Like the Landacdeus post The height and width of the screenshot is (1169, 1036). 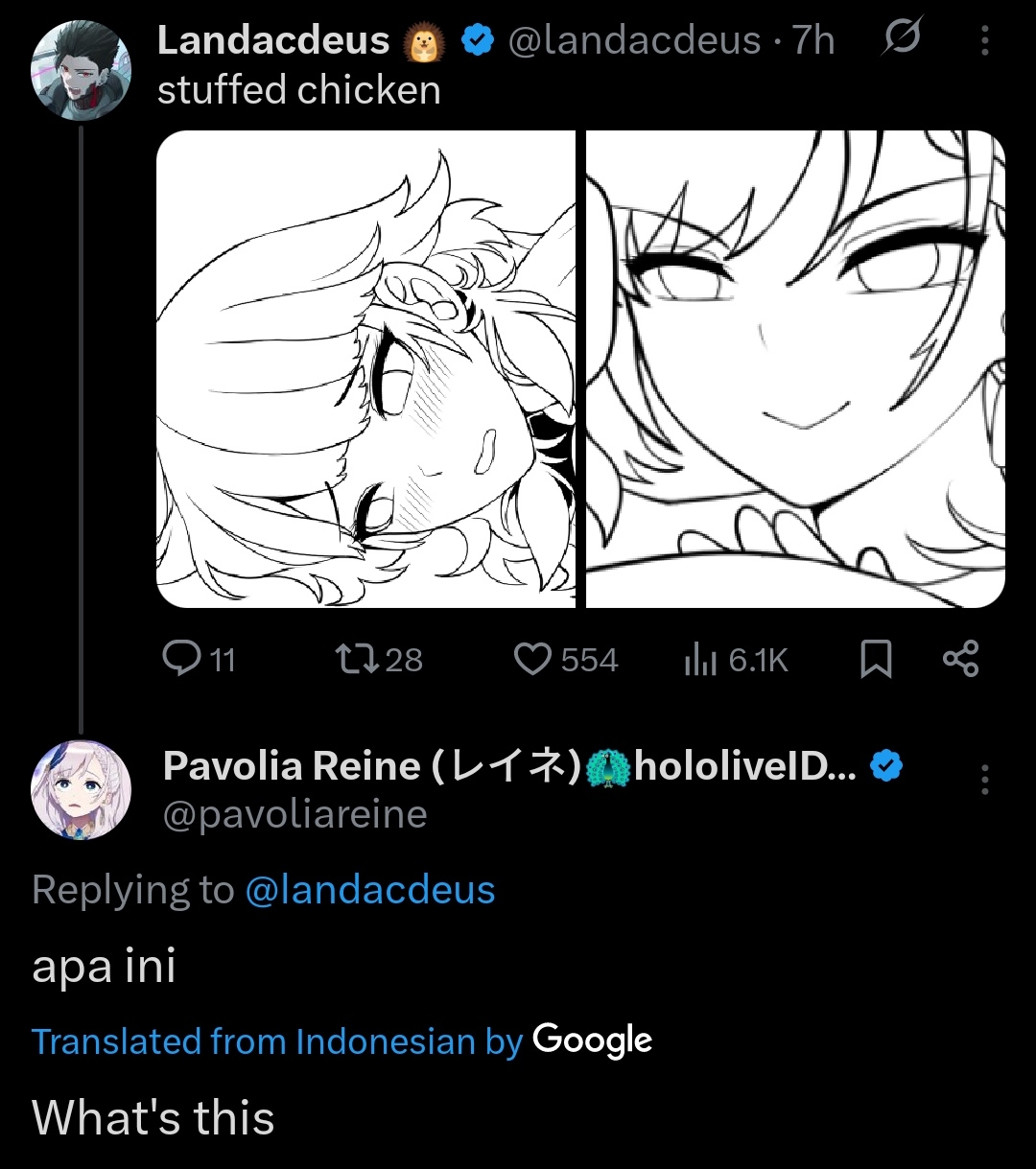(566, 660)
